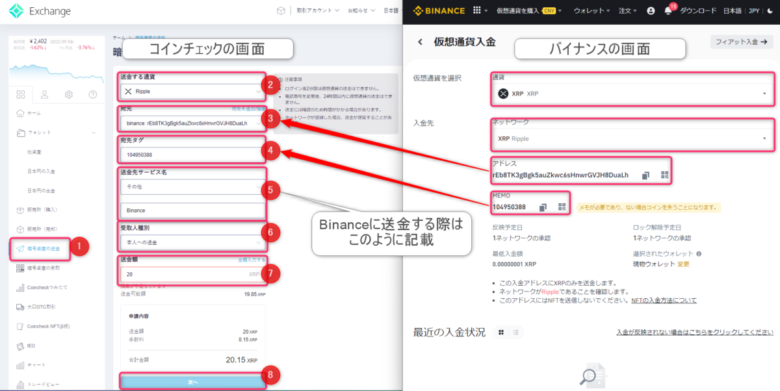Open the お知らせ dropdown in Coincheck
The height and width of the screenshot is (391, 780).
point(361,10)
